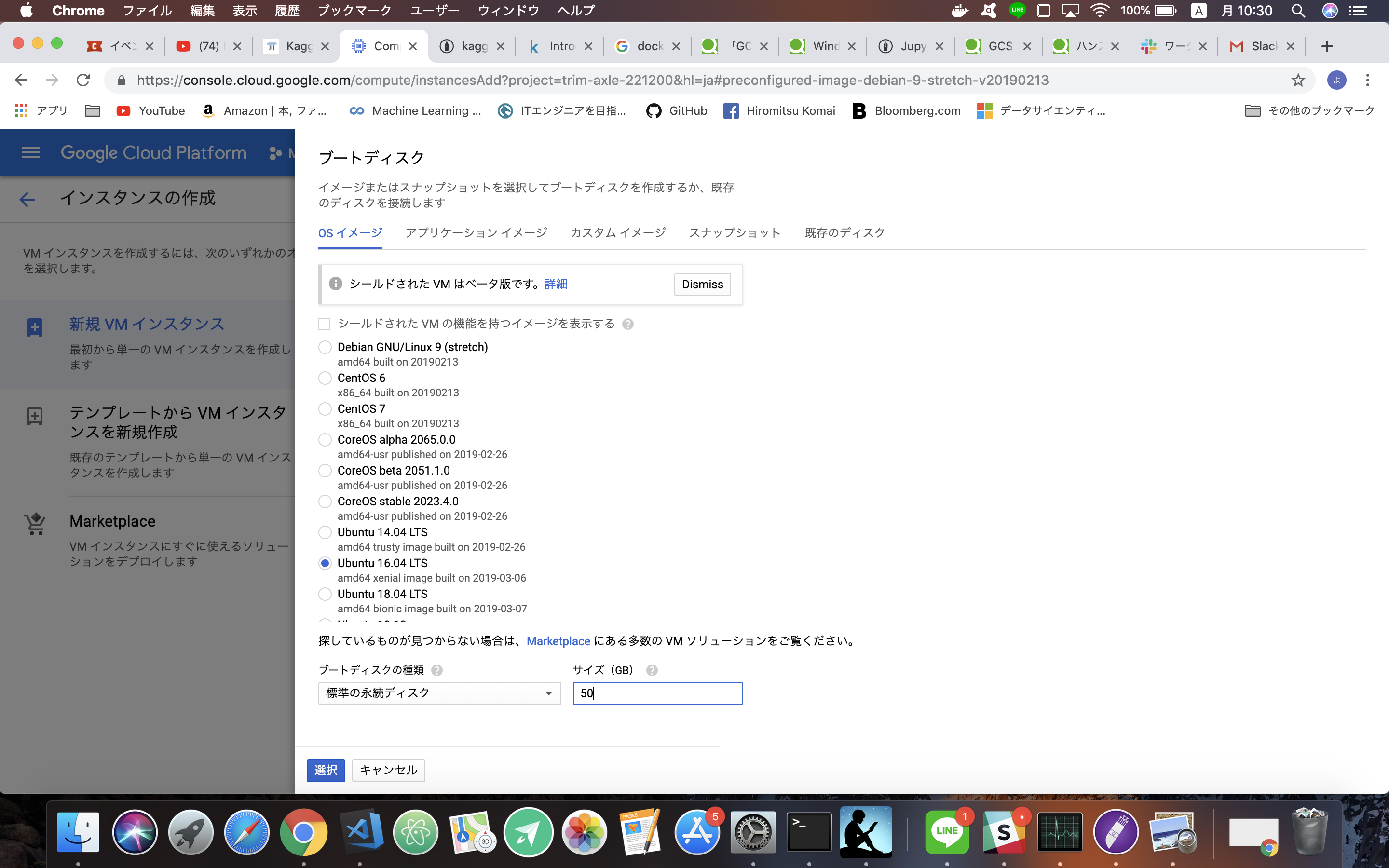The width and height of the screenshot is (1389, 868).
Task: Click the 選択 confirmation button
Action: [x=326, y=770]
